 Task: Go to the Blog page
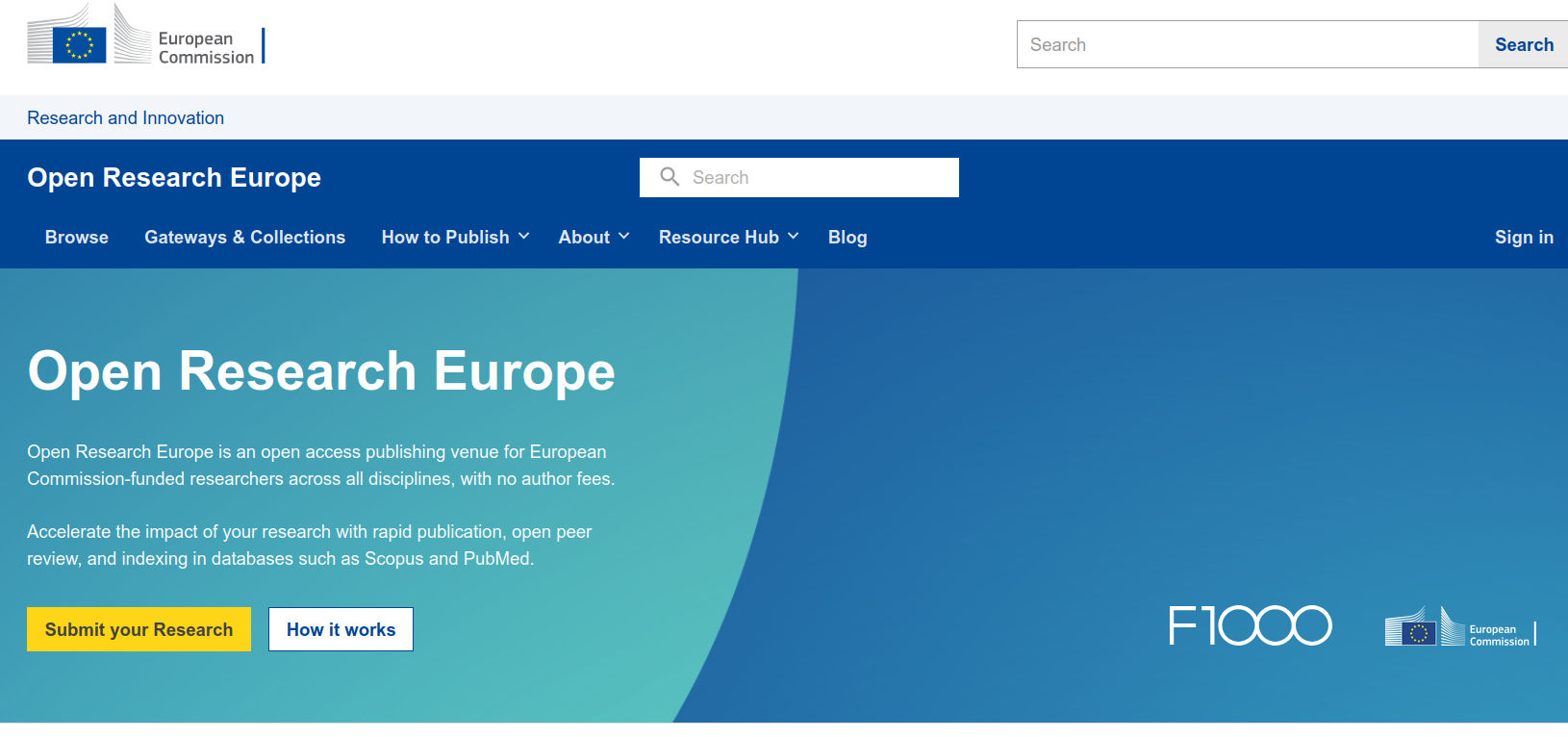[x=847, y=238]
